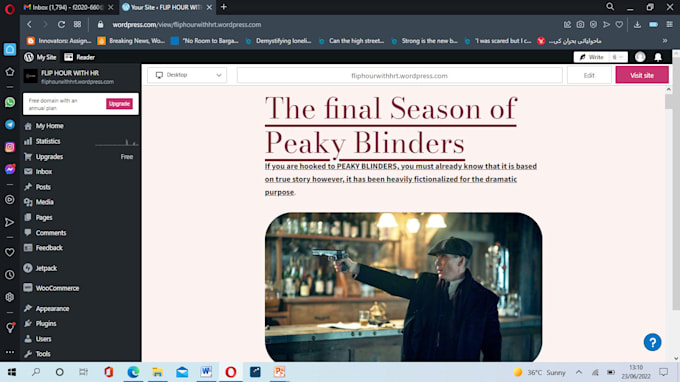Open Opera sidebar settings gear icon
680x382 pixels.
[10, 297]
